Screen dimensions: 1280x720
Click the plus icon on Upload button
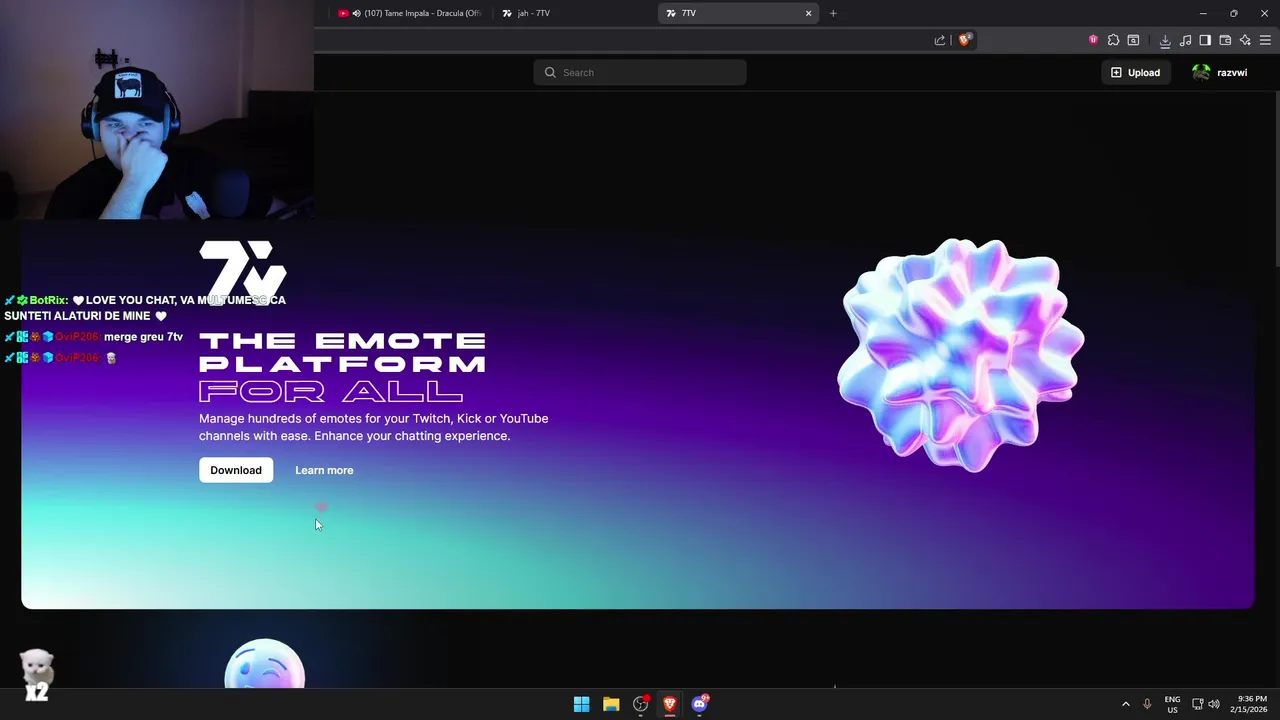[1116, 72]
